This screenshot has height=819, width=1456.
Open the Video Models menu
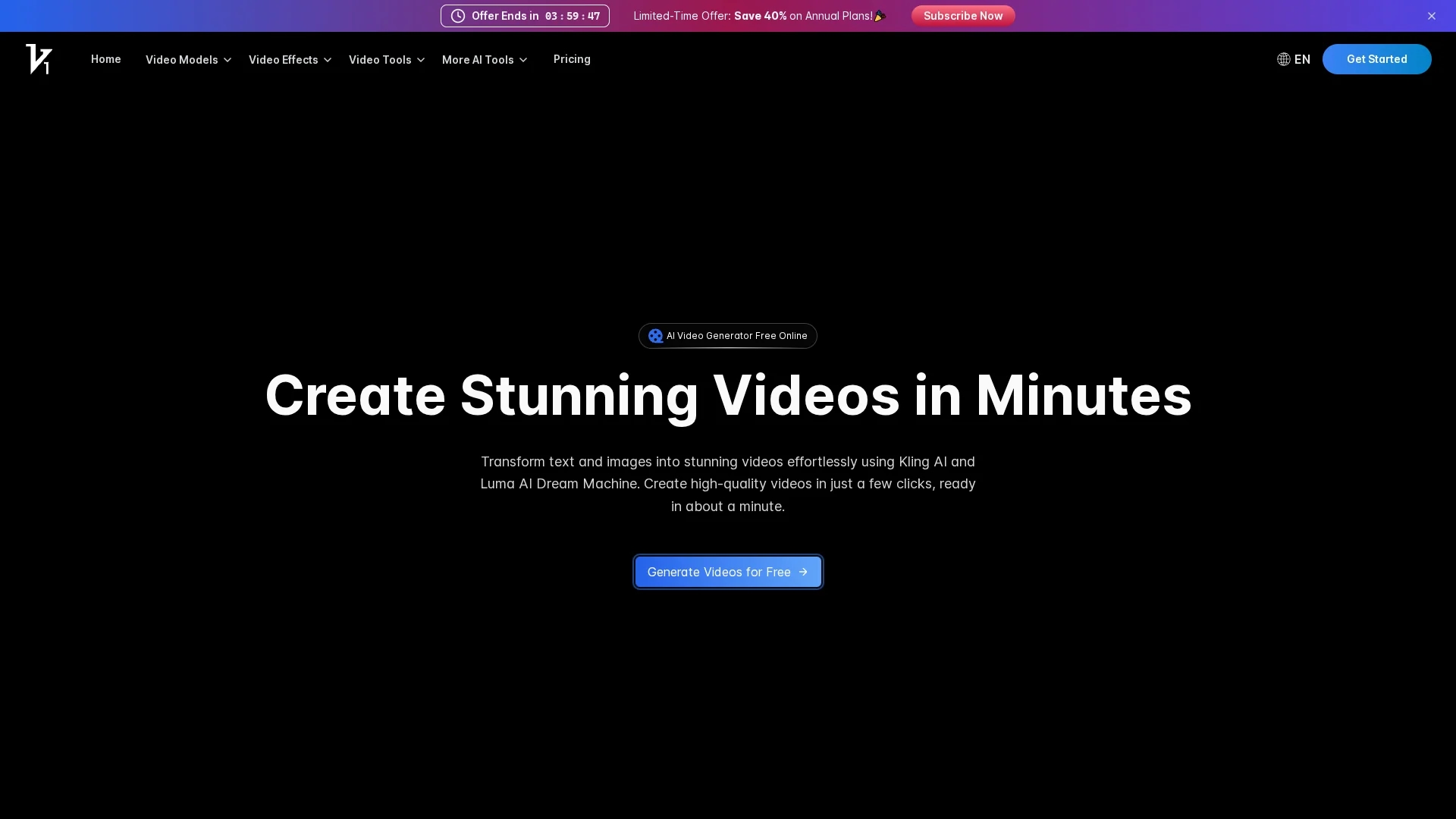point(182,59)
